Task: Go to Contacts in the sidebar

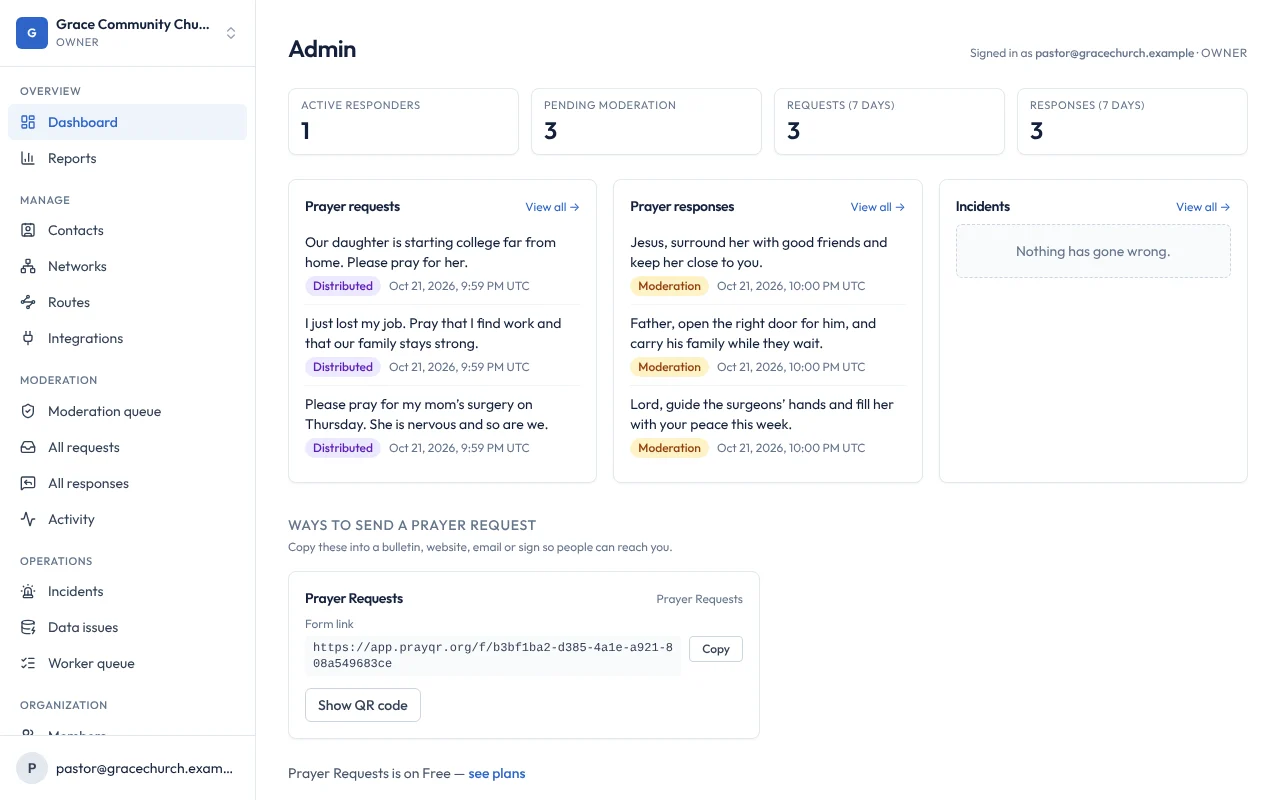Action: (127, 230)
